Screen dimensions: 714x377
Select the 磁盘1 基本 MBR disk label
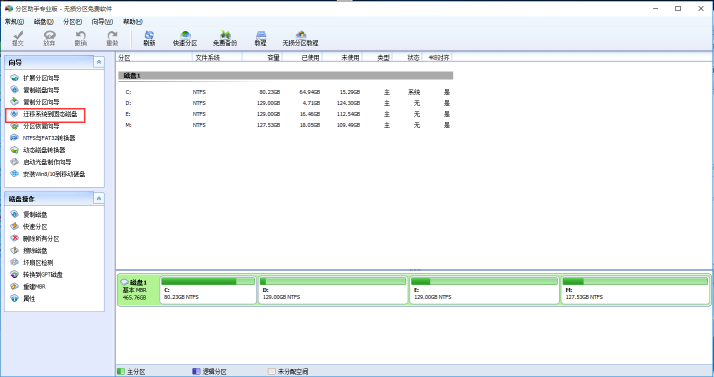tap(138, 290)
